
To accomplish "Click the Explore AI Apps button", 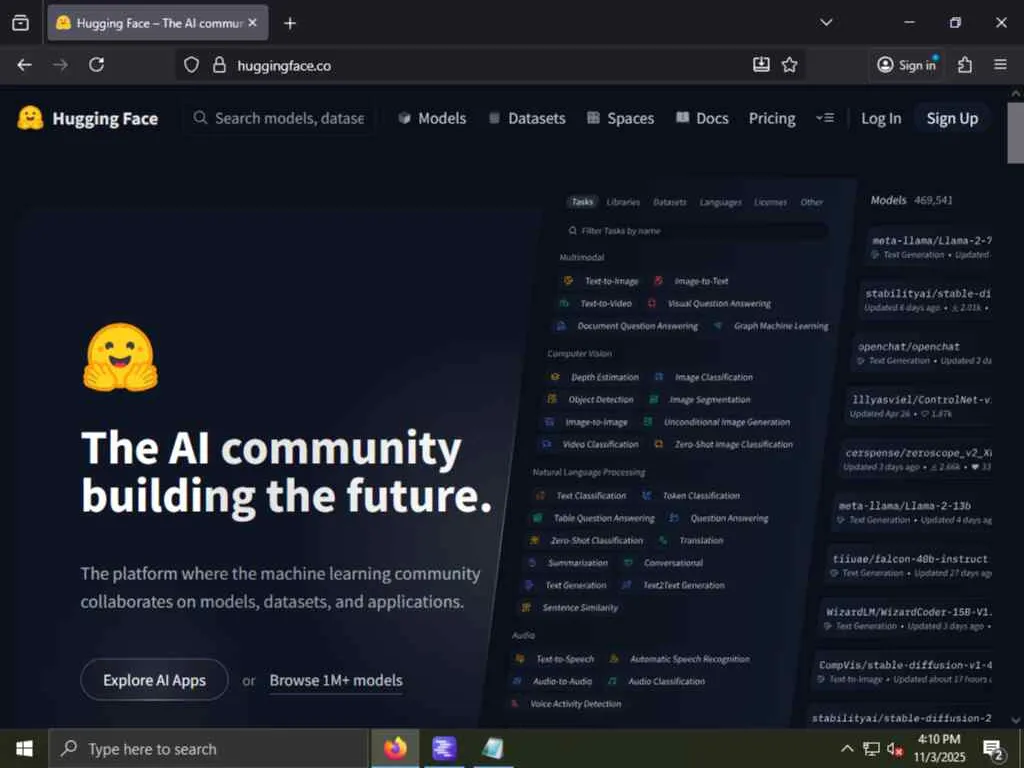I will [154, 680].
